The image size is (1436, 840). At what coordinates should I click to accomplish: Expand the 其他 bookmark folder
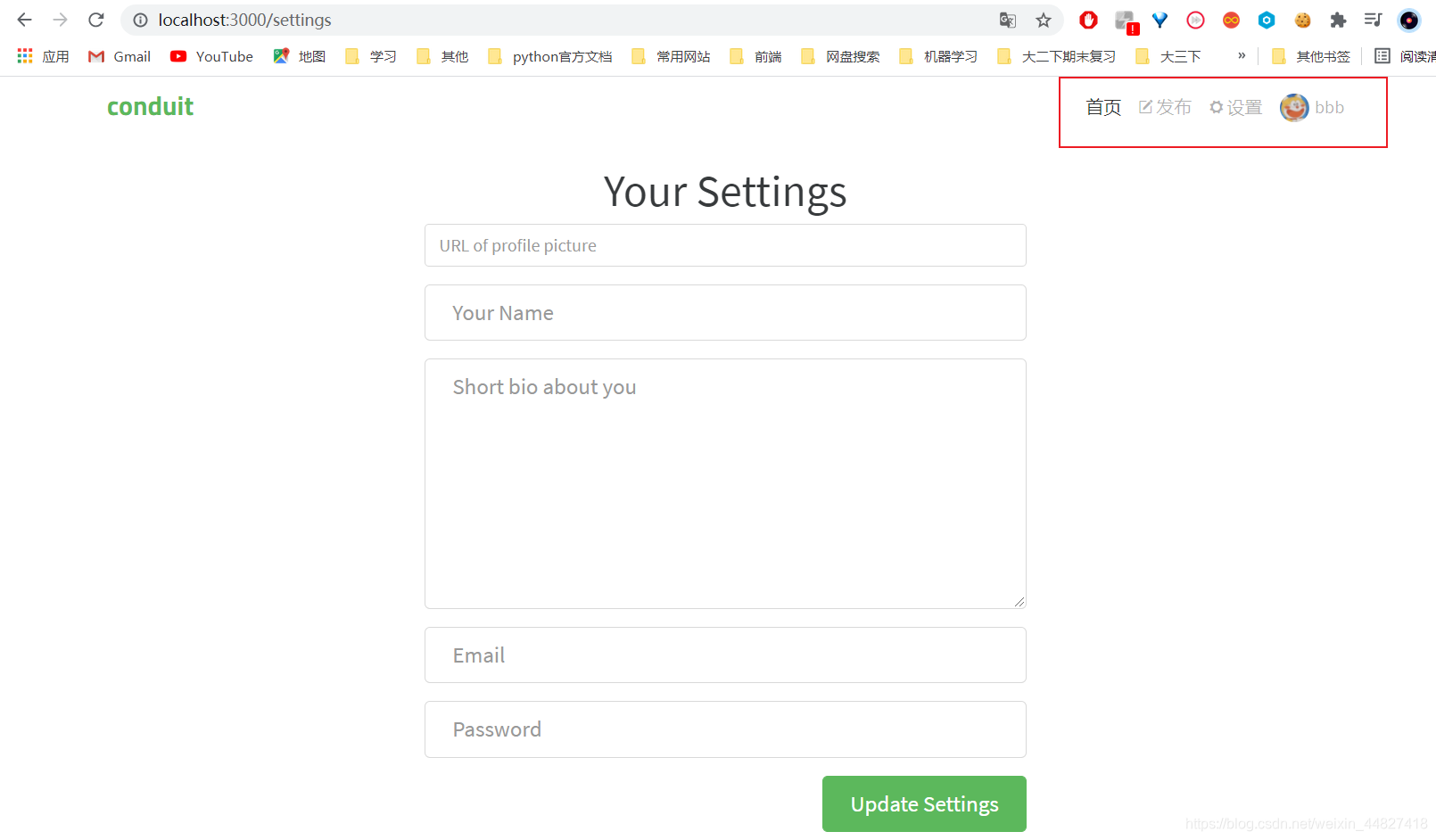tap(442, 56)
